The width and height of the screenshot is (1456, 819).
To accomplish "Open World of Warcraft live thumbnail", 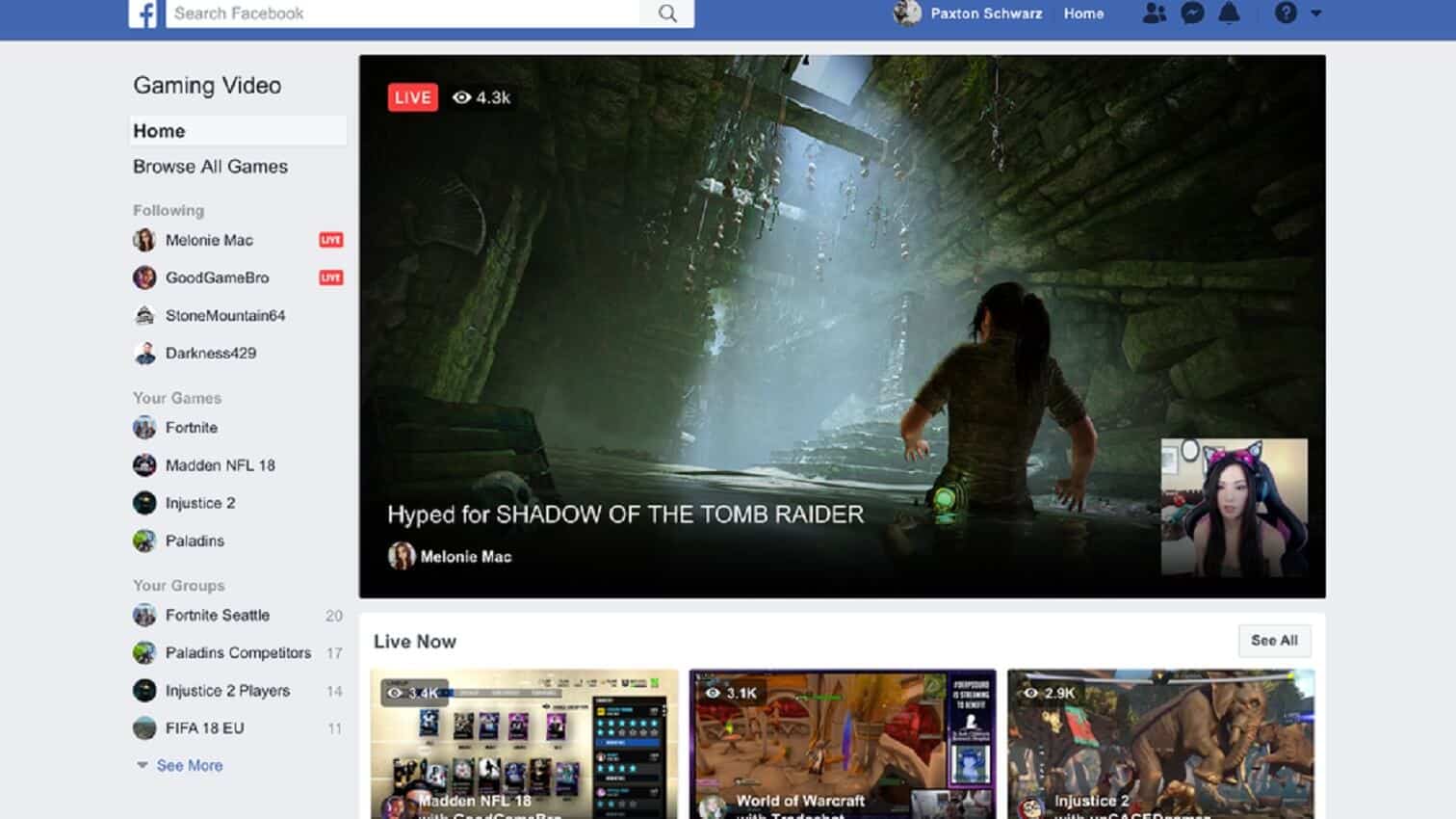I will [843, 744].
